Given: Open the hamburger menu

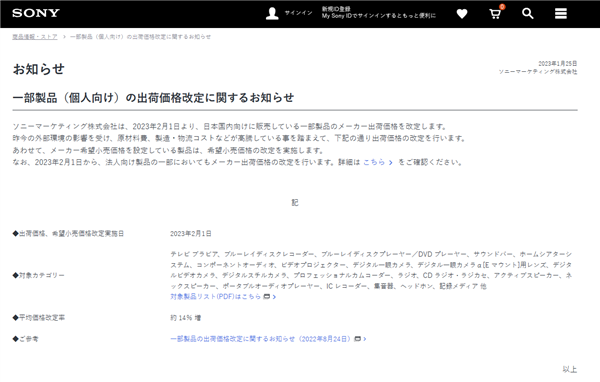Looking at the screenshot, I should pyautogui.click(x=561, y=13).
